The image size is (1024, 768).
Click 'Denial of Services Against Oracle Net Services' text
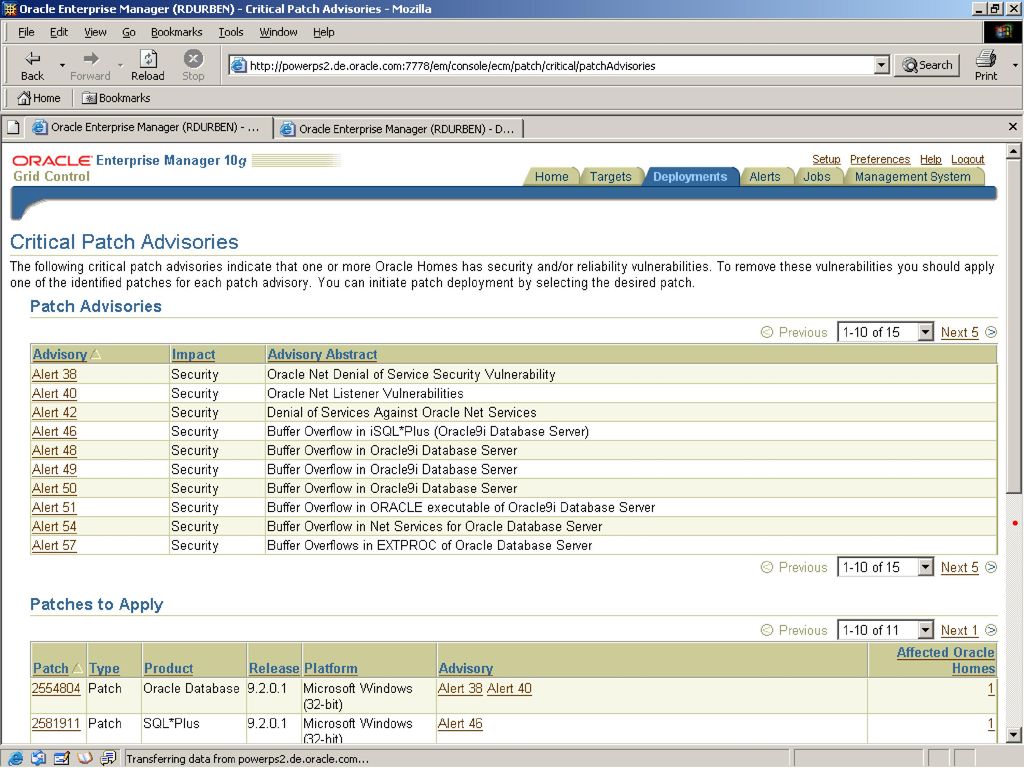click(402, 412)
